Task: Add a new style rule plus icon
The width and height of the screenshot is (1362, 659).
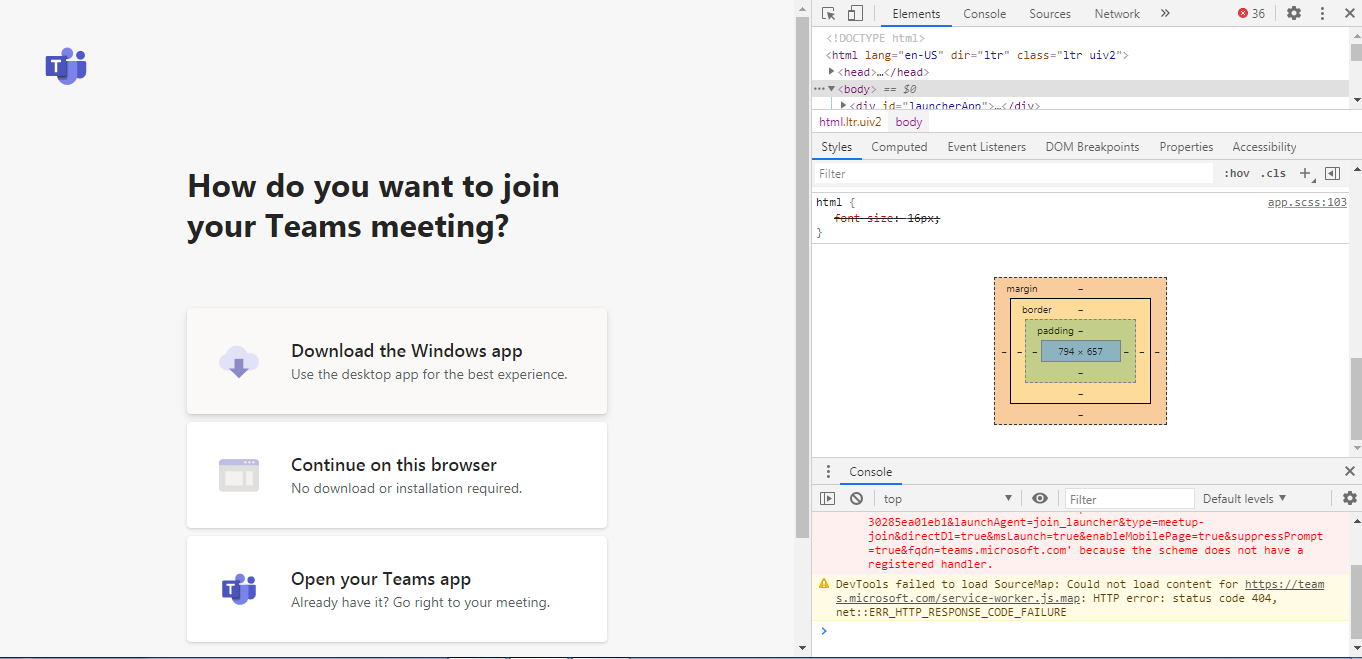Action: click(x=1305, y=174)
